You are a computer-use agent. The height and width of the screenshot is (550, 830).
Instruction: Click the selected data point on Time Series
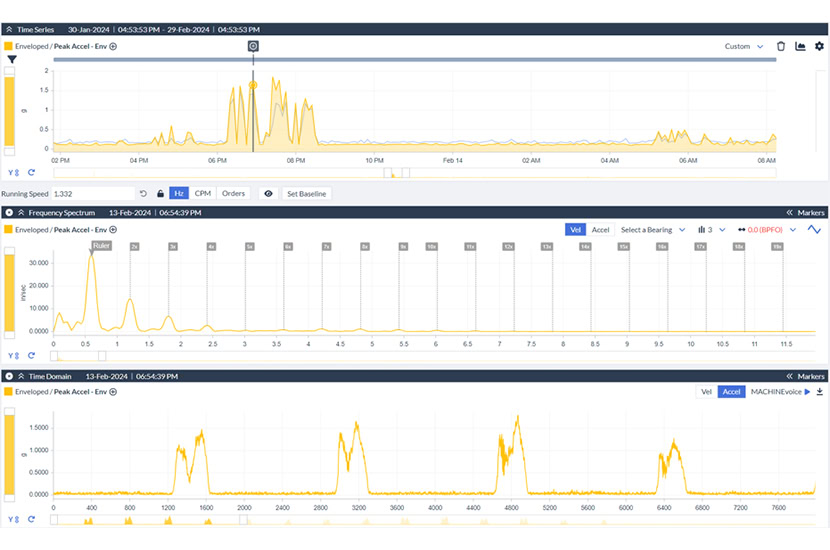[x=253, y=85]
